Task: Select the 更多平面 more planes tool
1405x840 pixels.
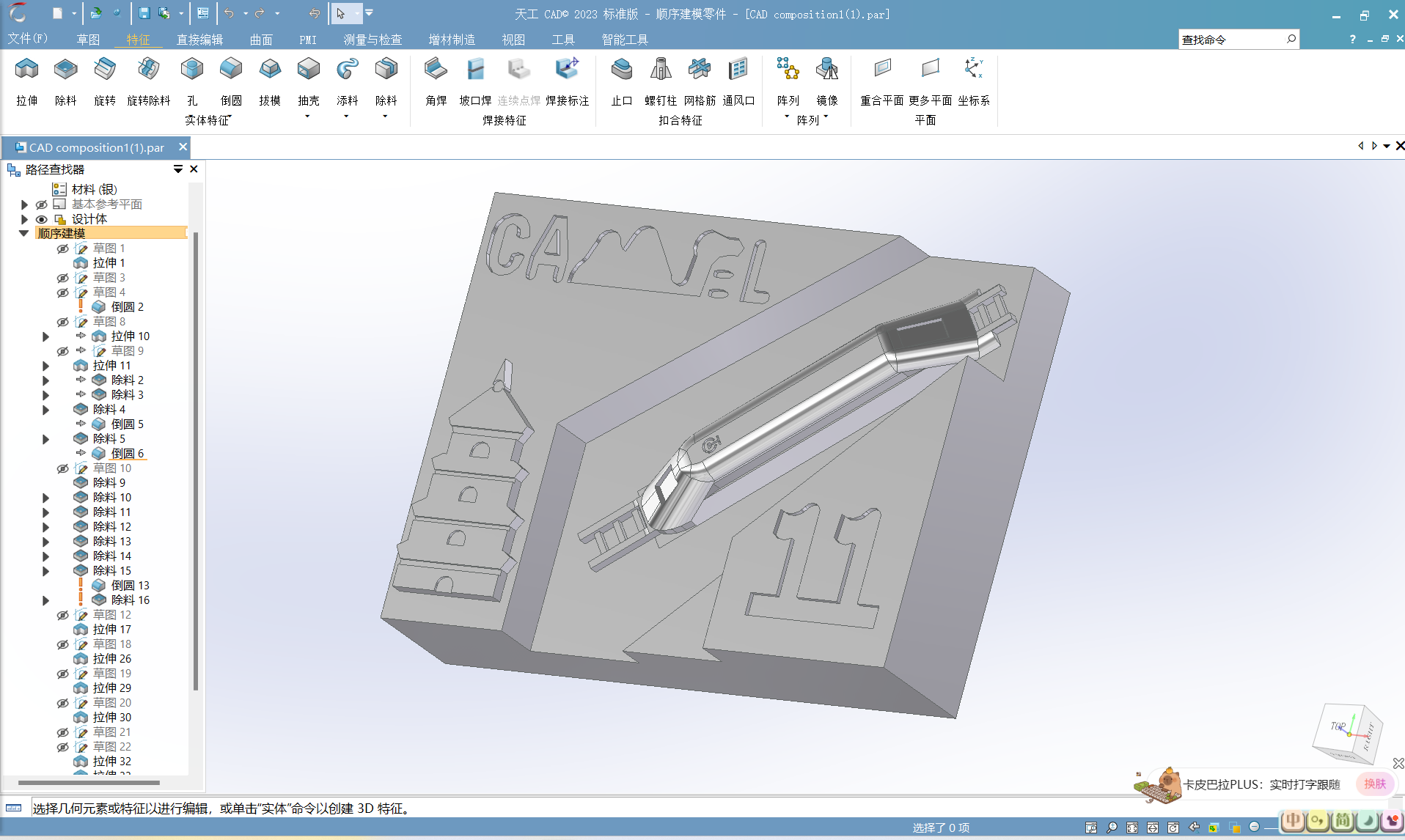Action: coord(931,81)
